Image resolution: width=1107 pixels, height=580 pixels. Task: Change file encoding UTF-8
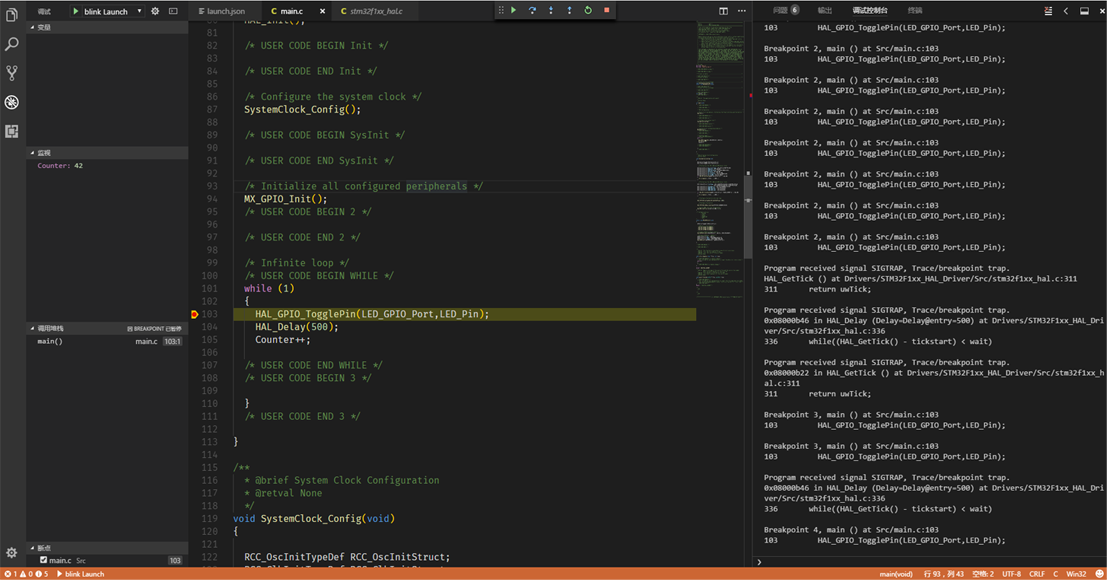[1012, 574]
